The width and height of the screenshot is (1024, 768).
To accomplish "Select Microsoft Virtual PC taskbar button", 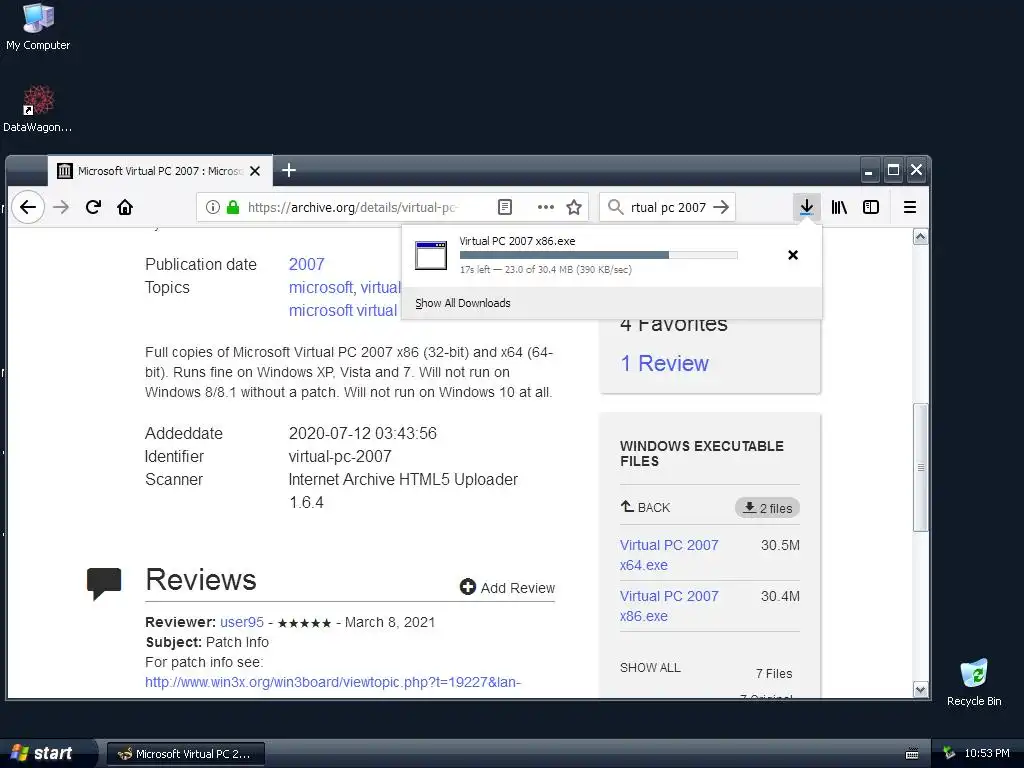I will click(185, 754).
